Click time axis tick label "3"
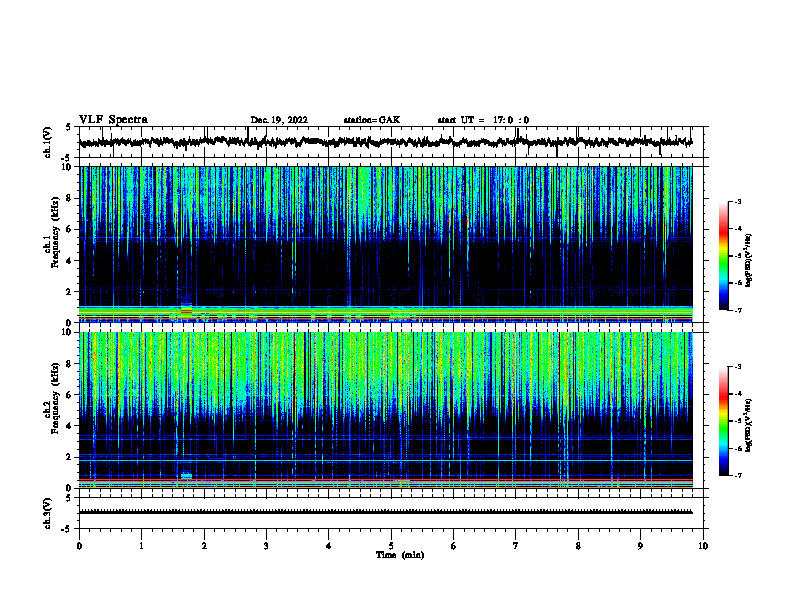This screenshot has width=792, height=612. point(266,546)
